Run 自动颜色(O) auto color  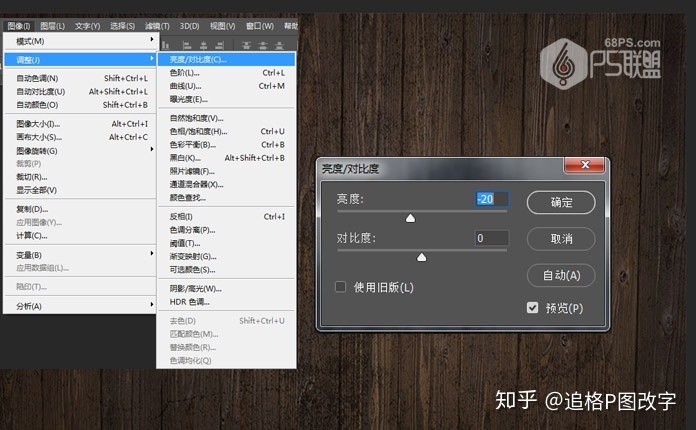point(80,105)
